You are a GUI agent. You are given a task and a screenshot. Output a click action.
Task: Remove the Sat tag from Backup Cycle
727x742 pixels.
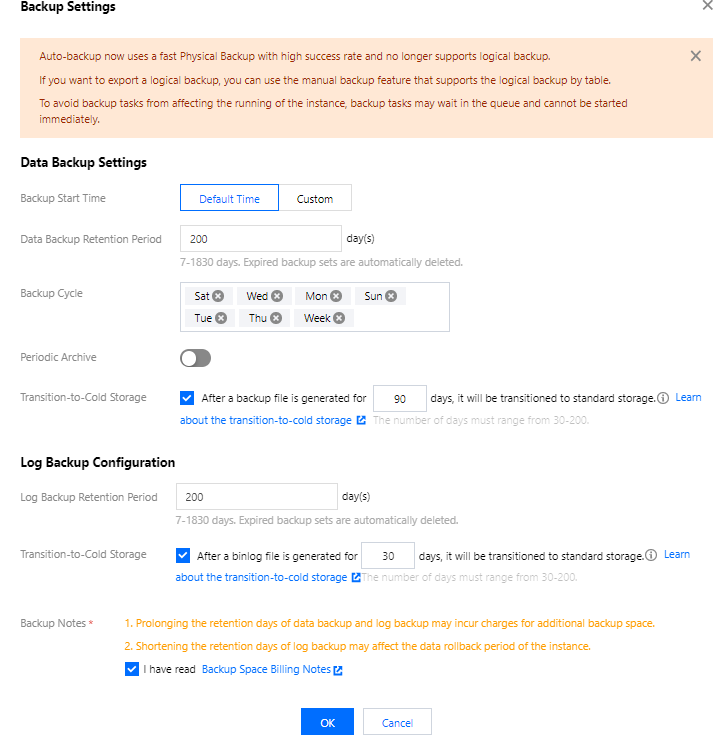(217, 296)
